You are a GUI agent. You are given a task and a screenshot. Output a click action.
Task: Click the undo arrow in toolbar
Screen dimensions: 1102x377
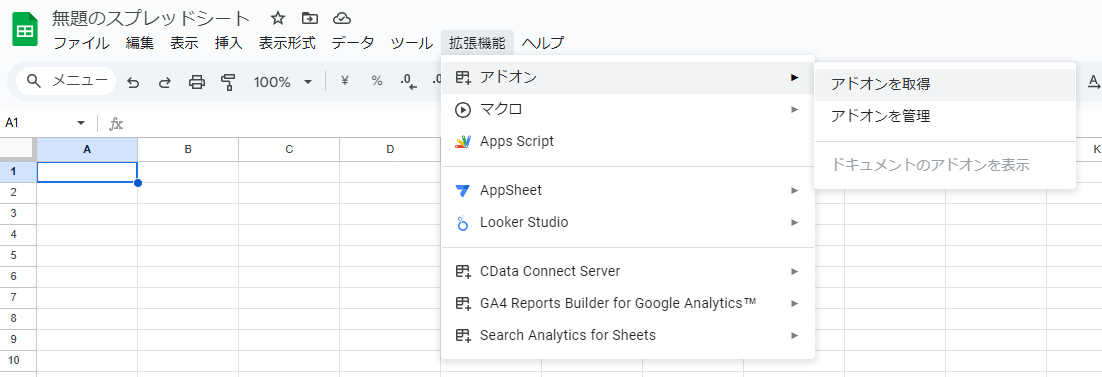click(x=133, y=82)
